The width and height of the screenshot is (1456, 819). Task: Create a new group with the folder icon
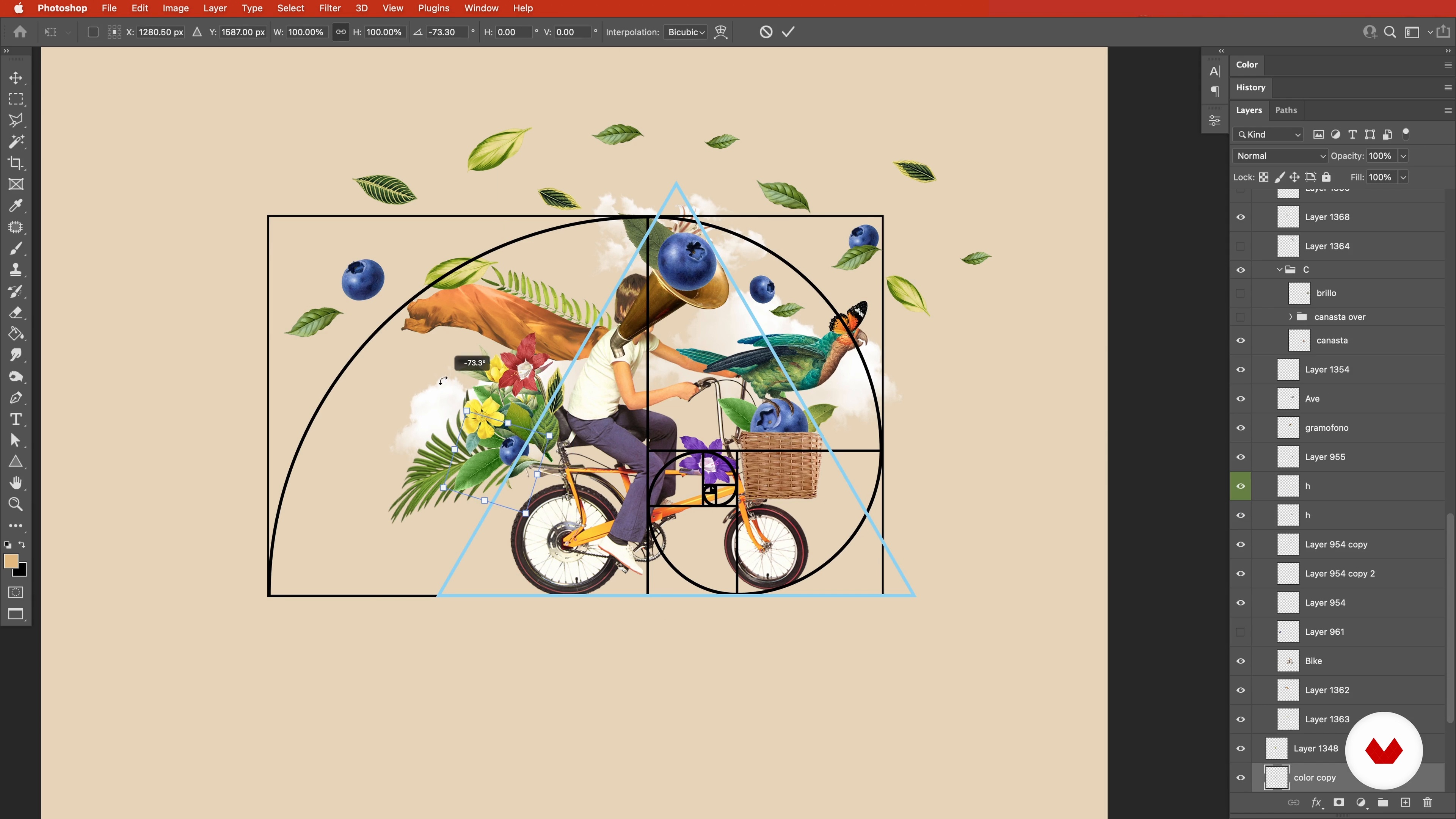click(1383, 803)
